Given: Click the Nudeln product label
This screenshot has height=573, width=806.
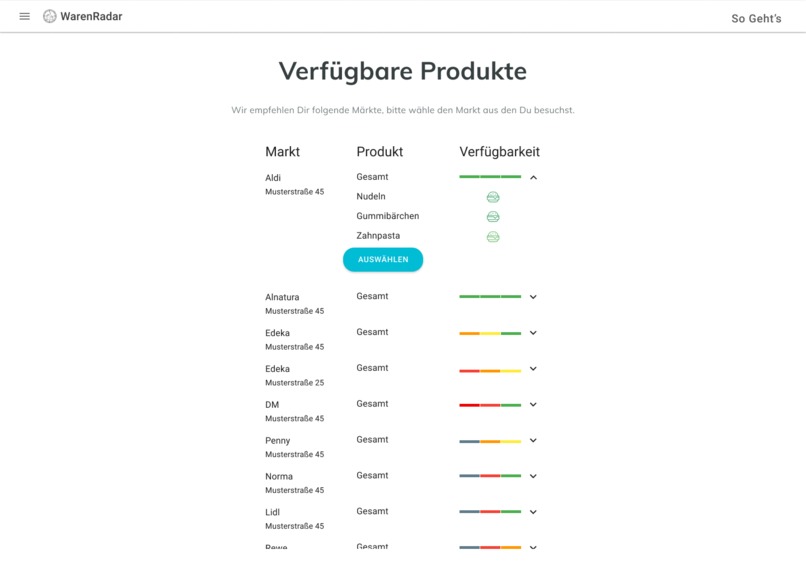Looking at the screenshot, I should pyautogui.click(x=371, y=196).
